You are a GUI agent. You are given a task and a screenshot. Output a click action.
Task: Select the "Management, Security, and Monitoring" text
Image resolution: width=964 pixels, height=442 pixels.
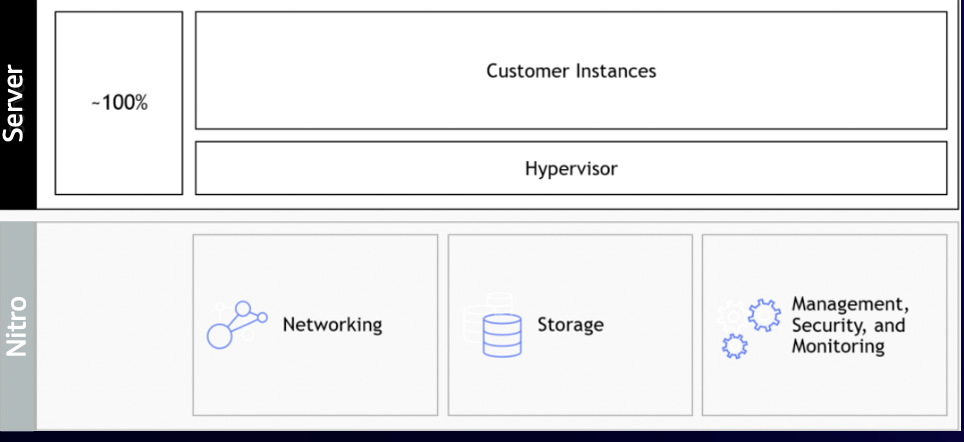[849, 325]
